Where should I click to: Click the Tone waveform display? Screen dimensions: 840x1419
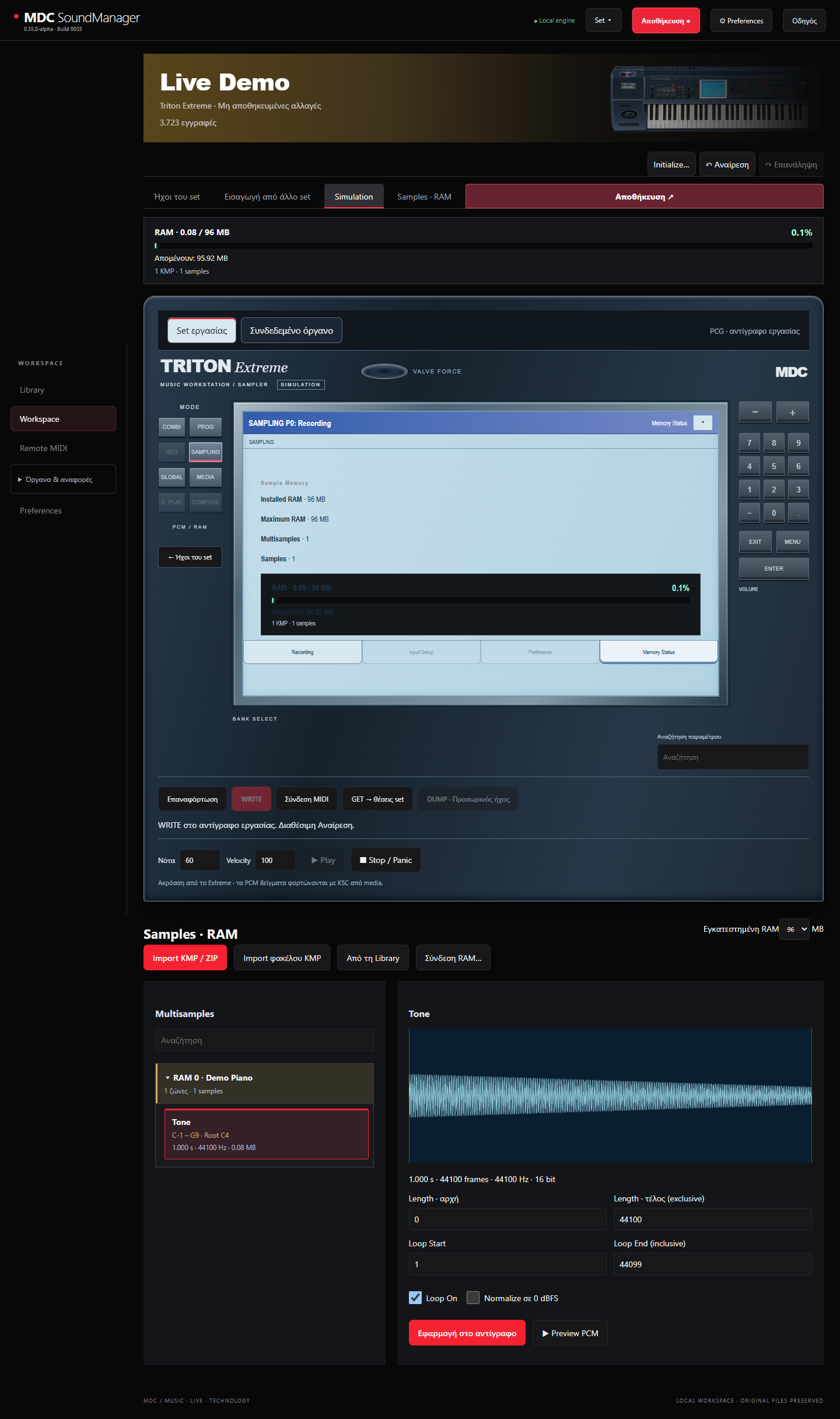tap(610, 1096)
